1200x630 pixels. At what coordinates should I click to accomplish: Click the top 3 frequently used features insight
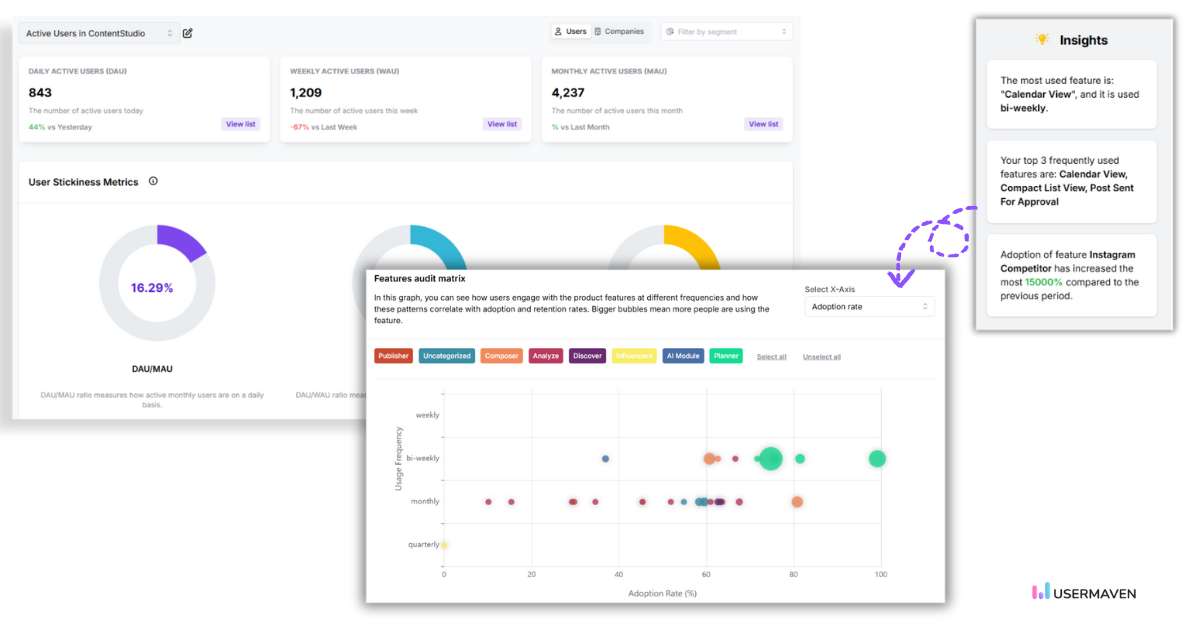click(x=1071, y=181)
